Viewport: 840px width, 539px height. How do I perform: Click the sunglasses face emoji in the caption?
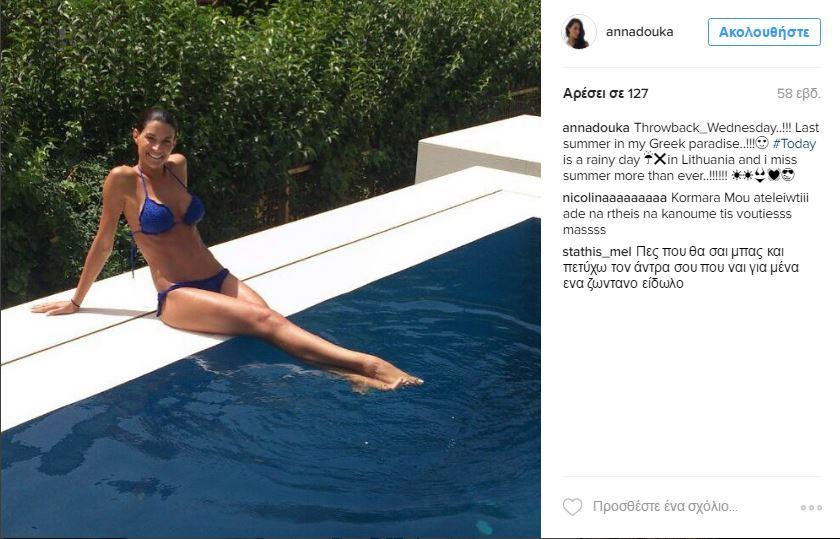pyautogui.click(x=788, y=175)
